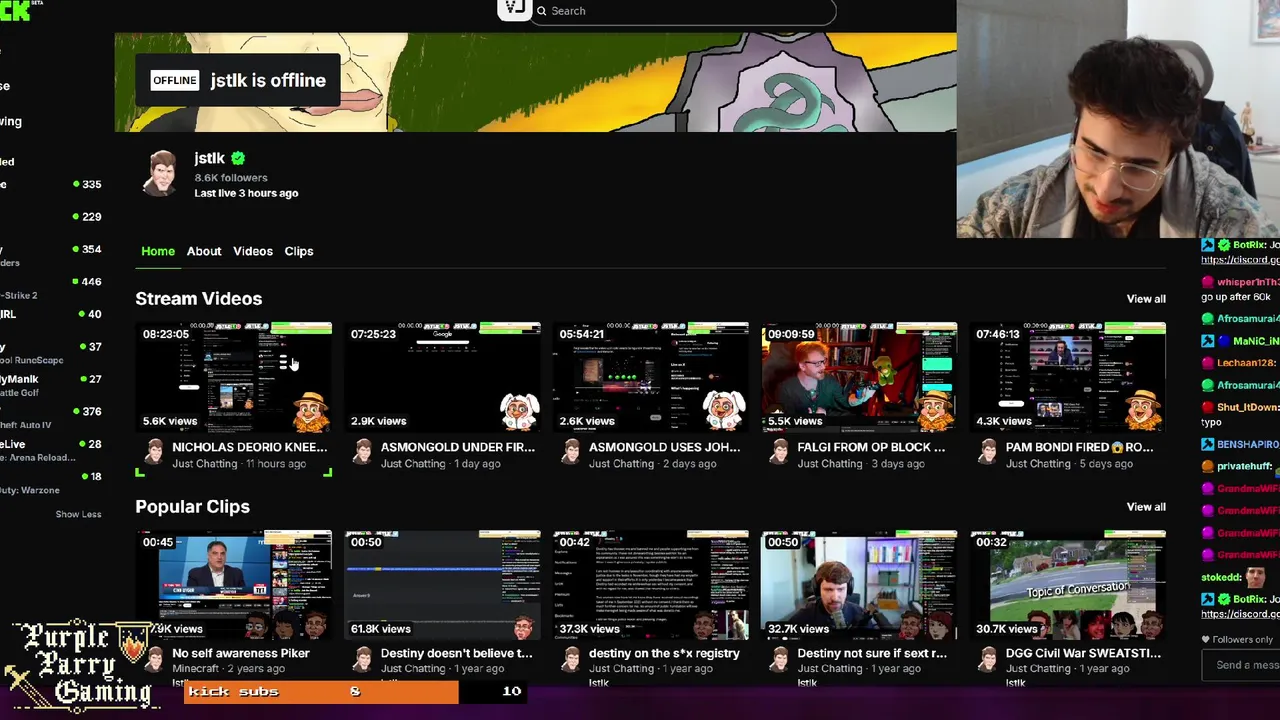Screen dimensions: 1280x720
Task: View all Popular Clips
Action: coord(1146,507)
